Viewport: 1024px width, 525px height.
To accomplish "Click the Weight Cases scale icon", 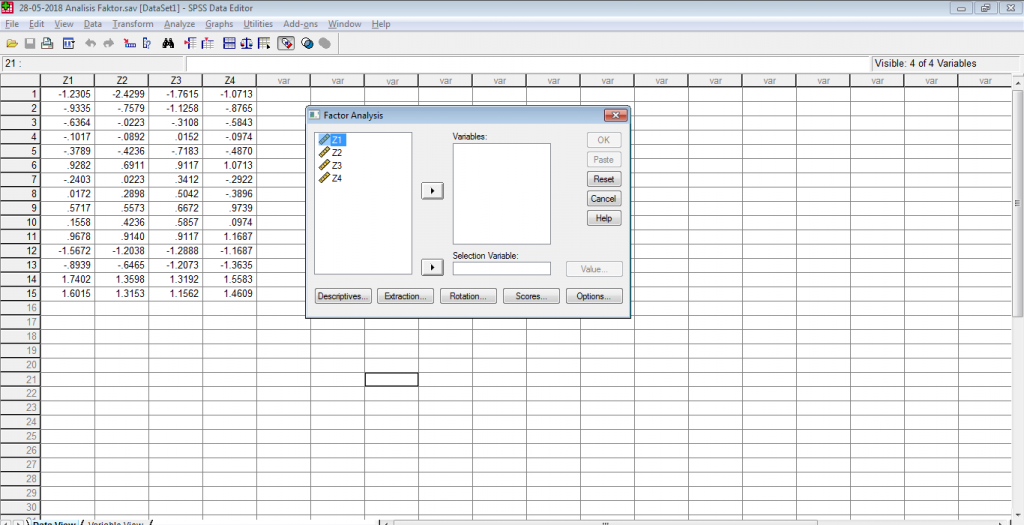I will click(x=246, y=43).
